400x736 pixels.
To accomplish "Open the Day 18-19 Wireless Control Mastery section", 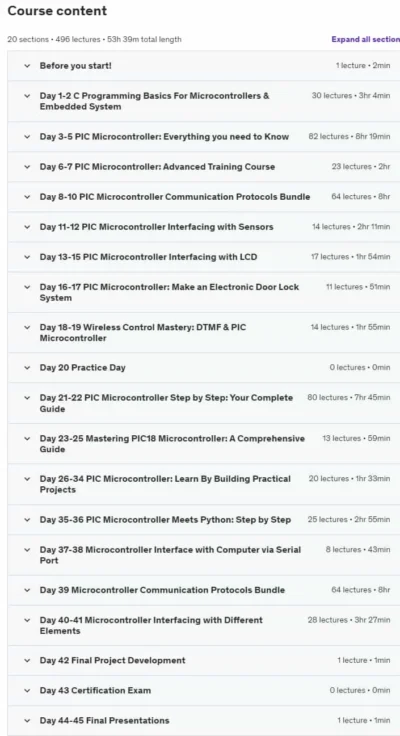I will [204, 332].
